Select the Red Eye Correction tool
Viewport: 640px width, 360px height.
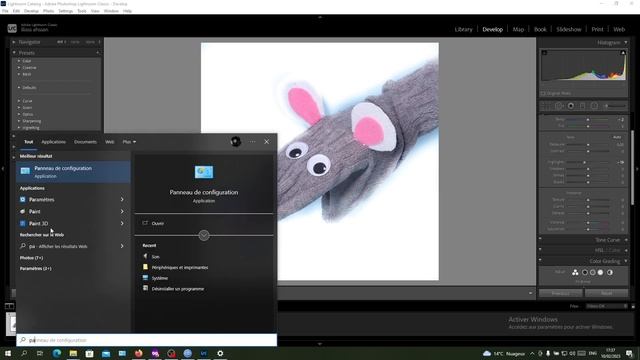pos(571,106)
